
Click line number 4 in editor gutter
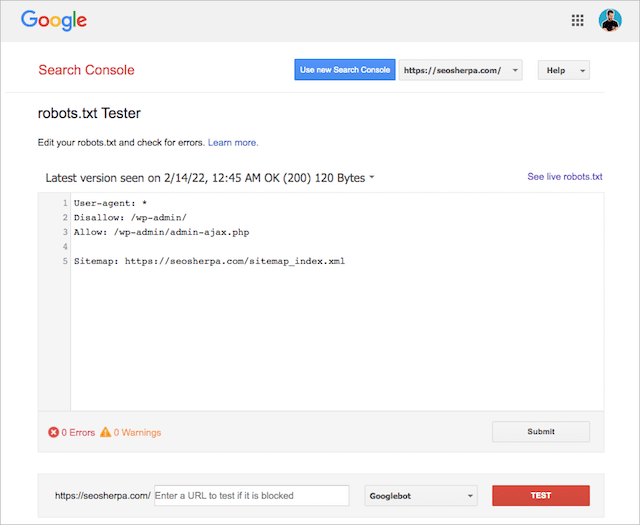[65, 247]
